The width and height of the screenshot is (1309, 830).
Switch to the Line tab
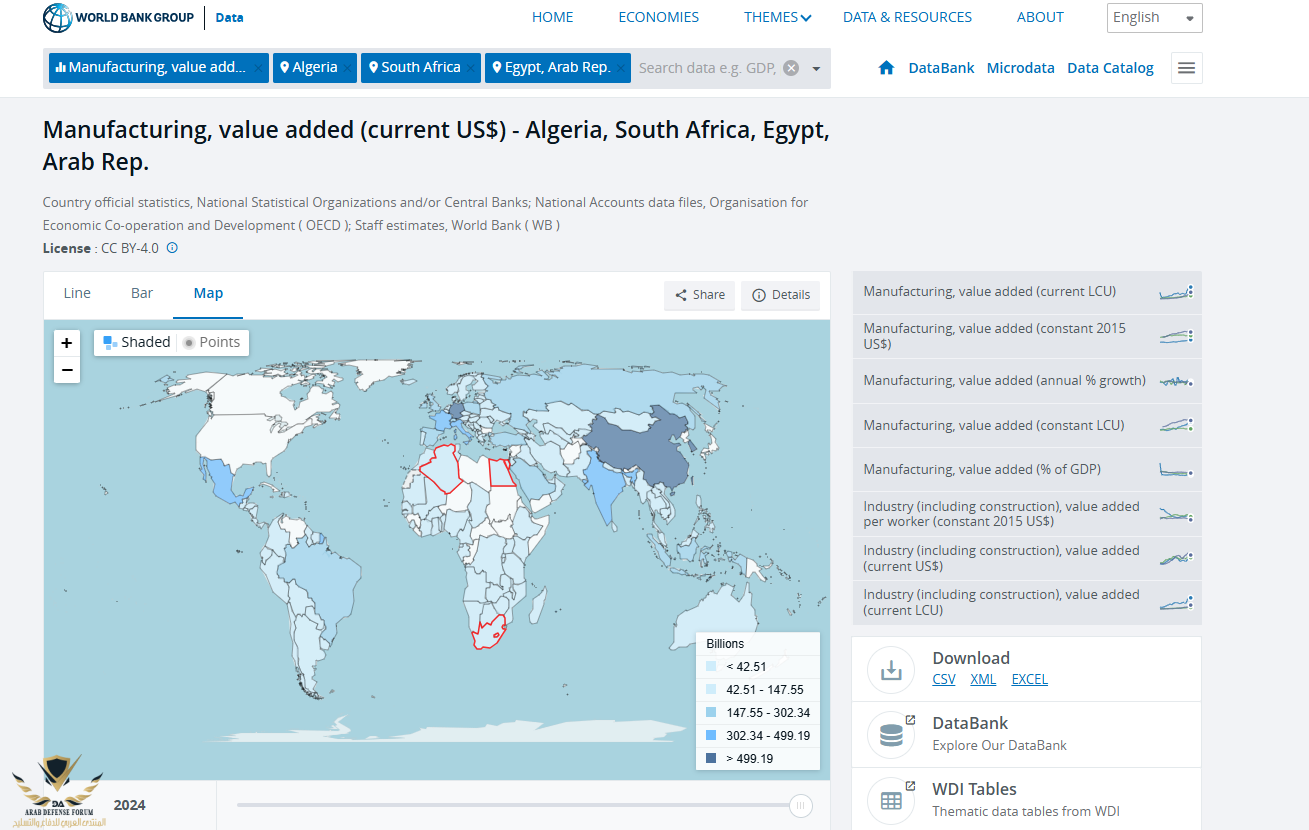point(77,293)
